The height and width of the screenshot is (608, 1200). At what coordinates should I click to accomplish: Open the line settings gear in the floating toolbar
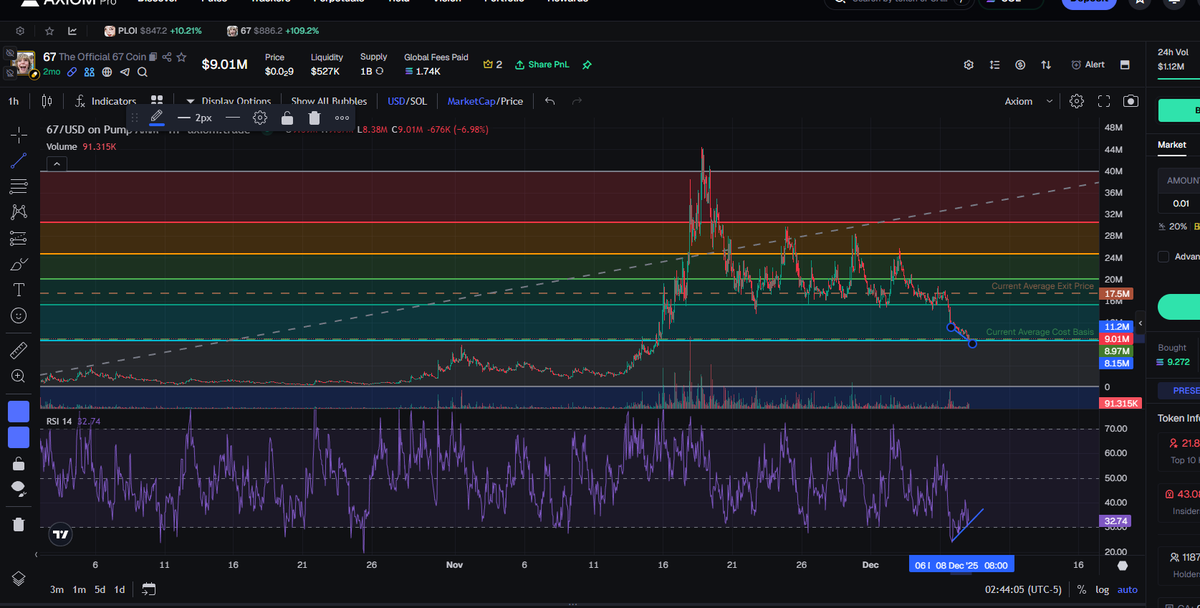pyautogui.click(x=260, y=118)
